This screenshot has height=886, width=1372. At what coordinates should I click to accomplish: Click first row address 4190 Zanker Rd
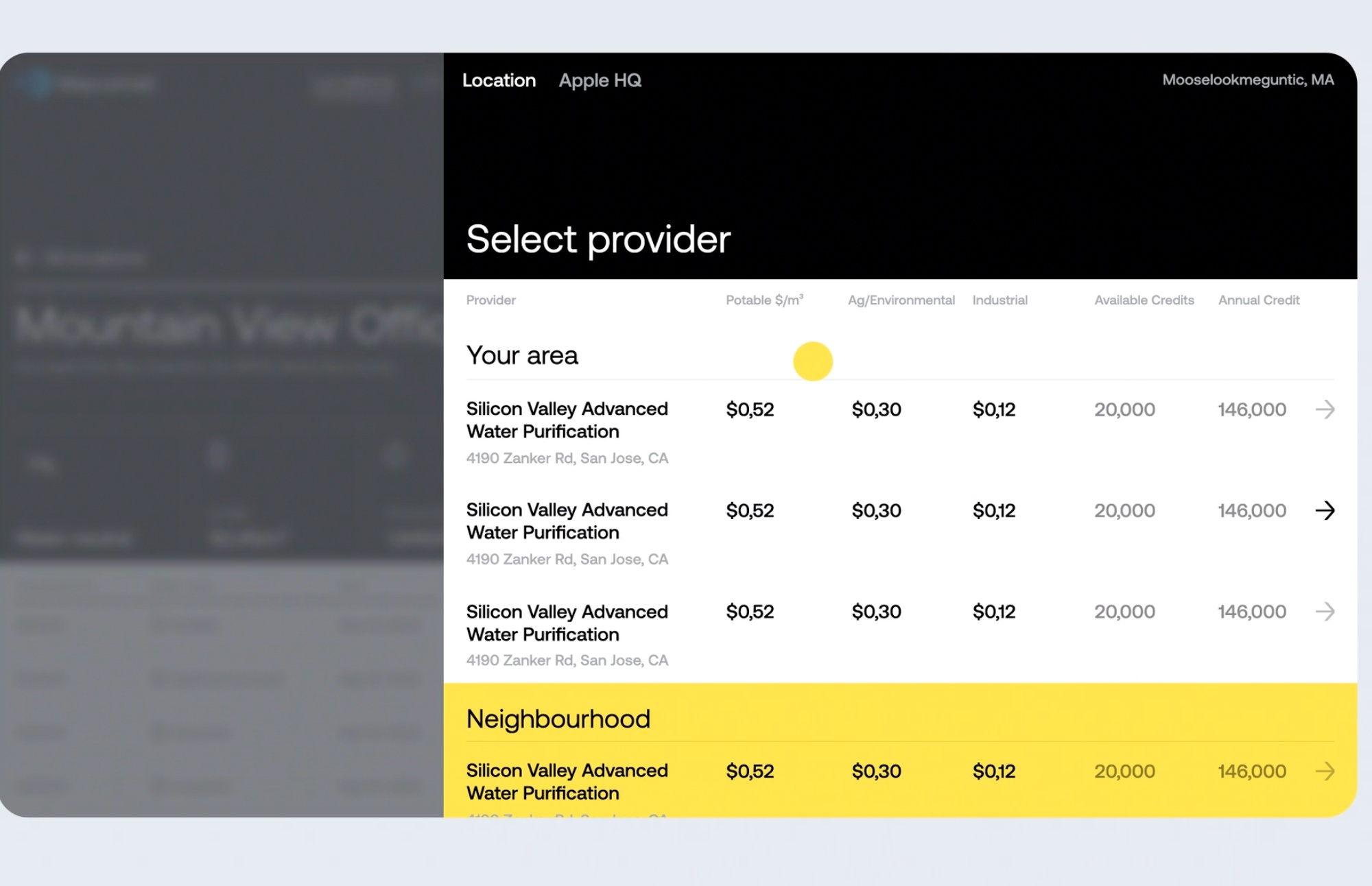[567, 458]
